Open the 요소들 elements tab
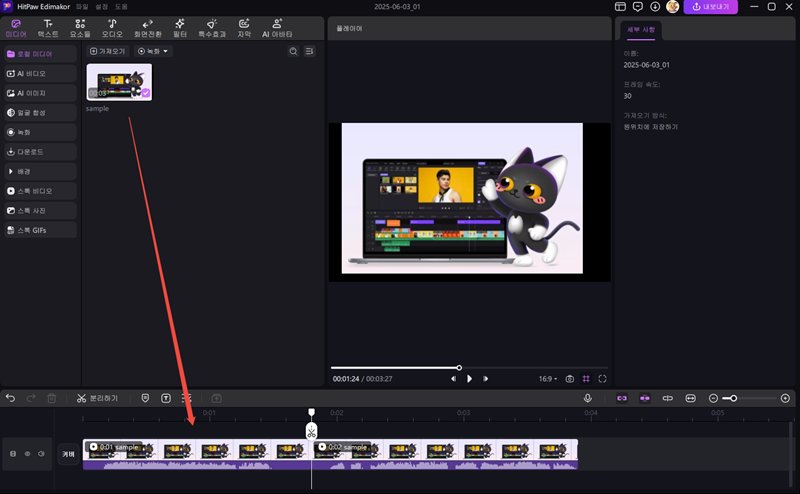The height and width of the screenshot is (494, 800). pos(80,29)
